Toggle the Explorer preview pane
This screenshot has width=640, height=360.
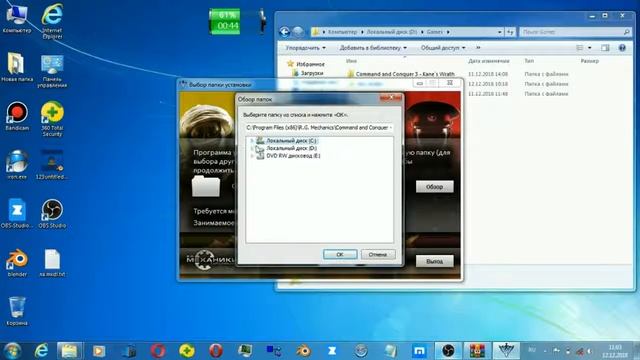605,48
